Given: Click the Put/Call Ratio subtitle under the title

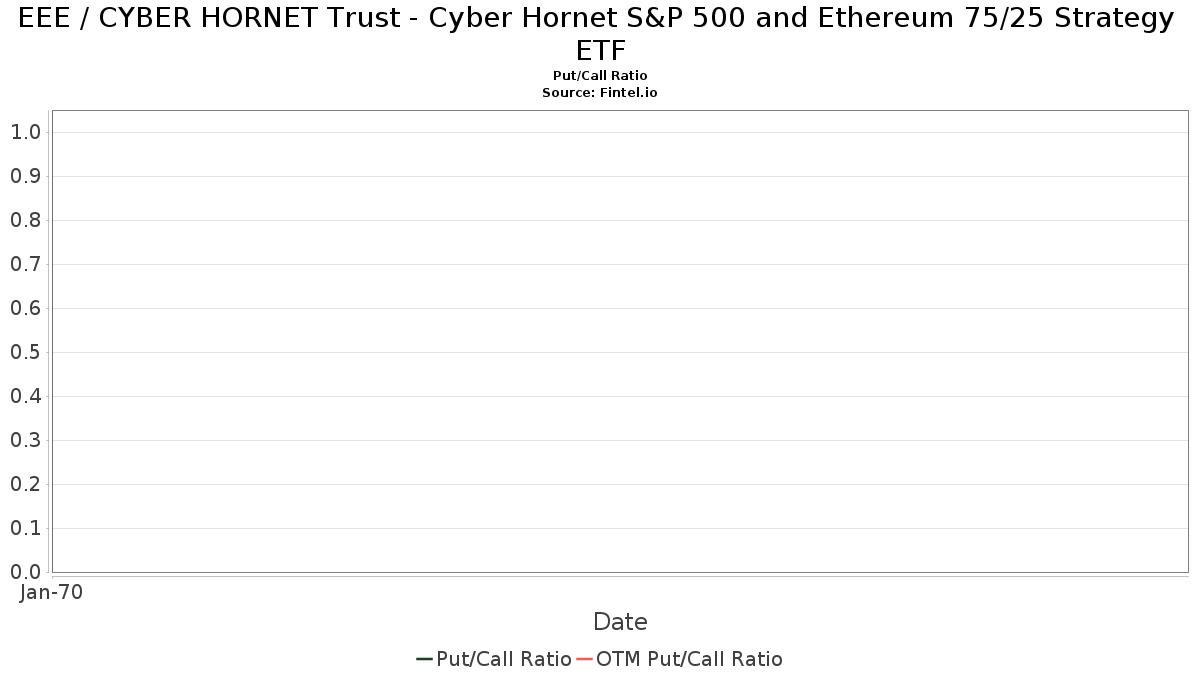Looking at the screenshot, I should pos(600,76).
